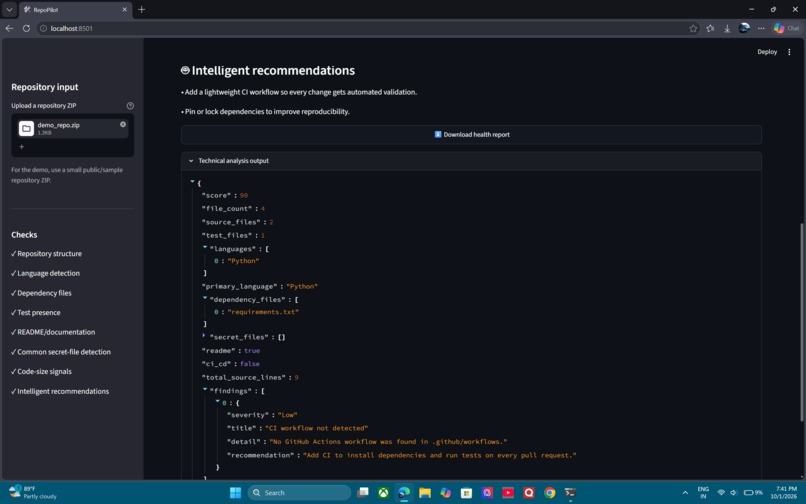Open the browser Favorites icon

710,28
